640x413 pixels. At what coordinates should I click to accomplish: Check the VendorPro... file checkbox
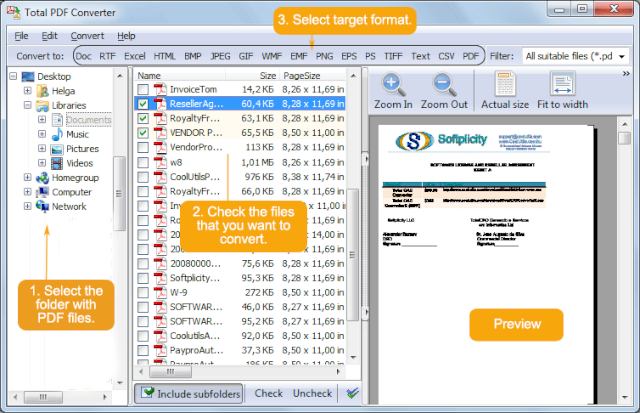(143, 147)
